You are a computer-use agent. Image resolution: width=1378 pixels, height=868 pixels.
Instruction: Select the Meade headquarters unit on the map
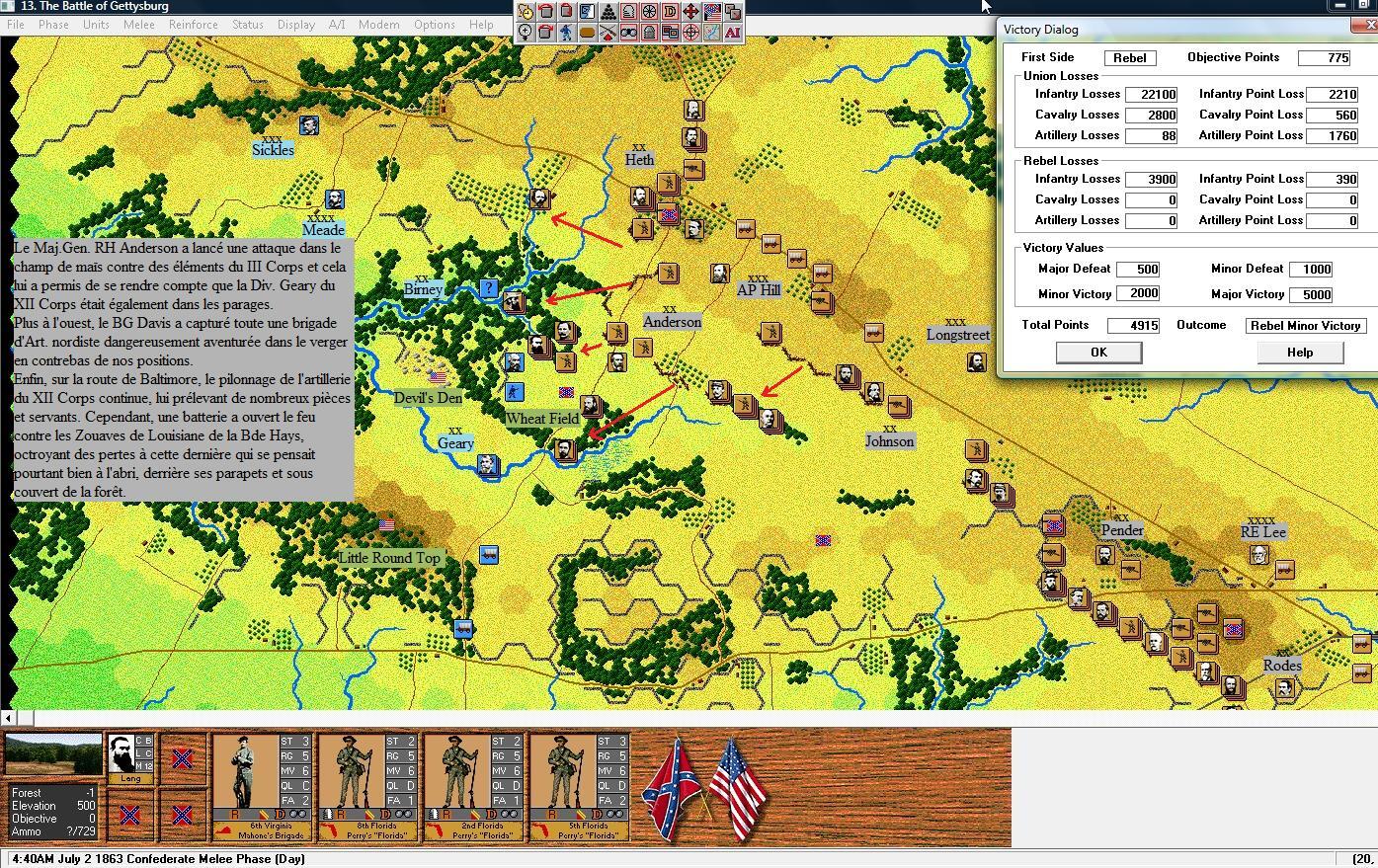click(x=335, y=199)
